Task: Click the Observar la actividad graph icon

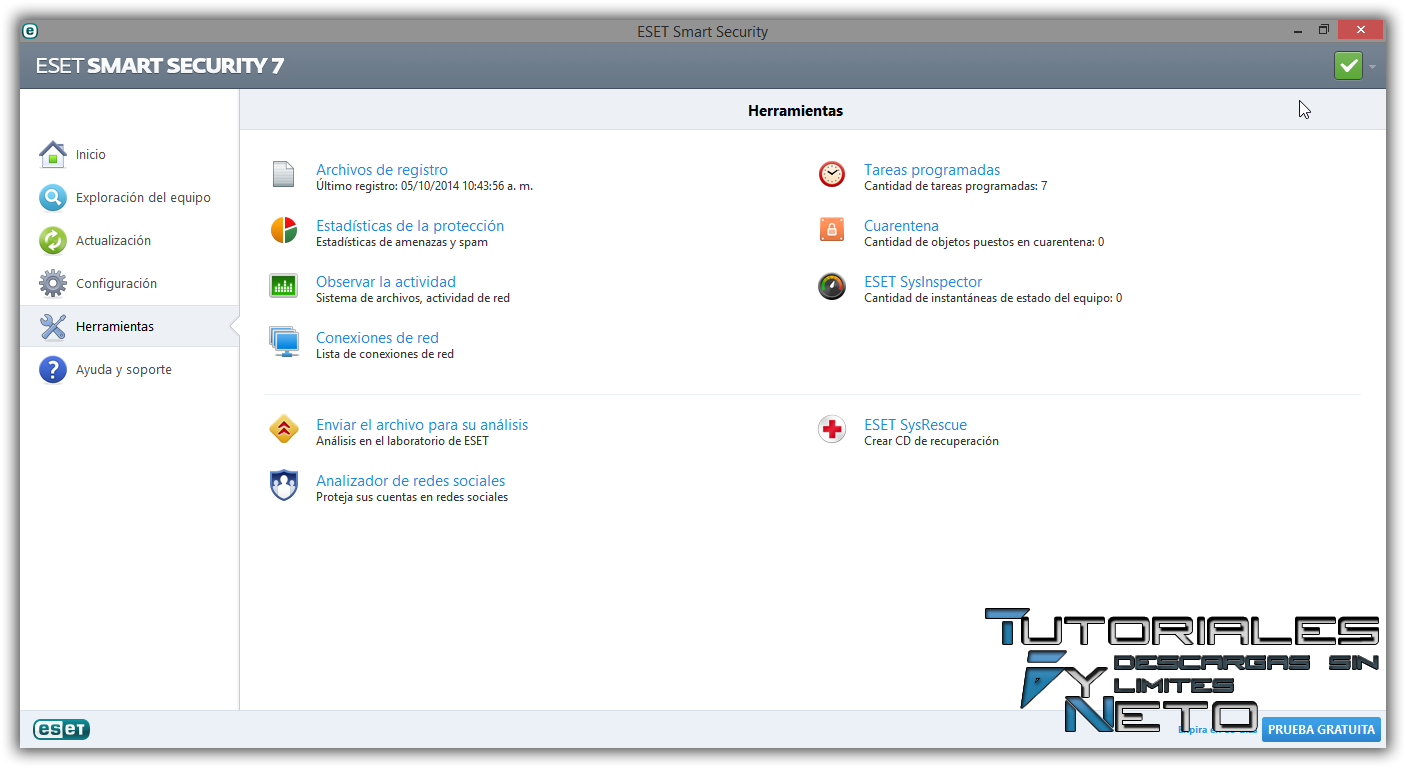Action: click(284, 286)
